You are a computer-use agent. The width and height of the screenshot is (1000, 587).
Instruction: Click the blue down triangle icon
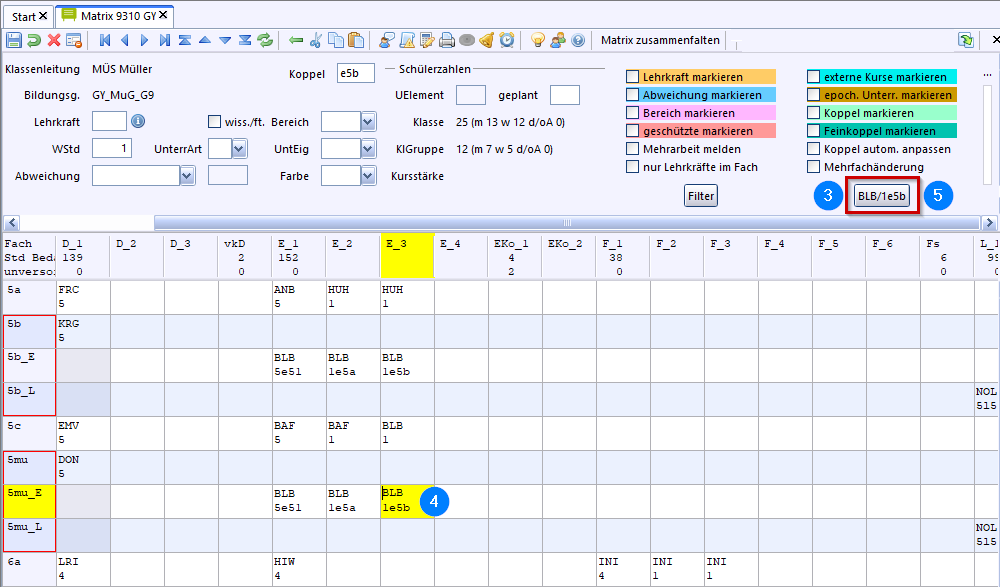(x=225, y=40)
